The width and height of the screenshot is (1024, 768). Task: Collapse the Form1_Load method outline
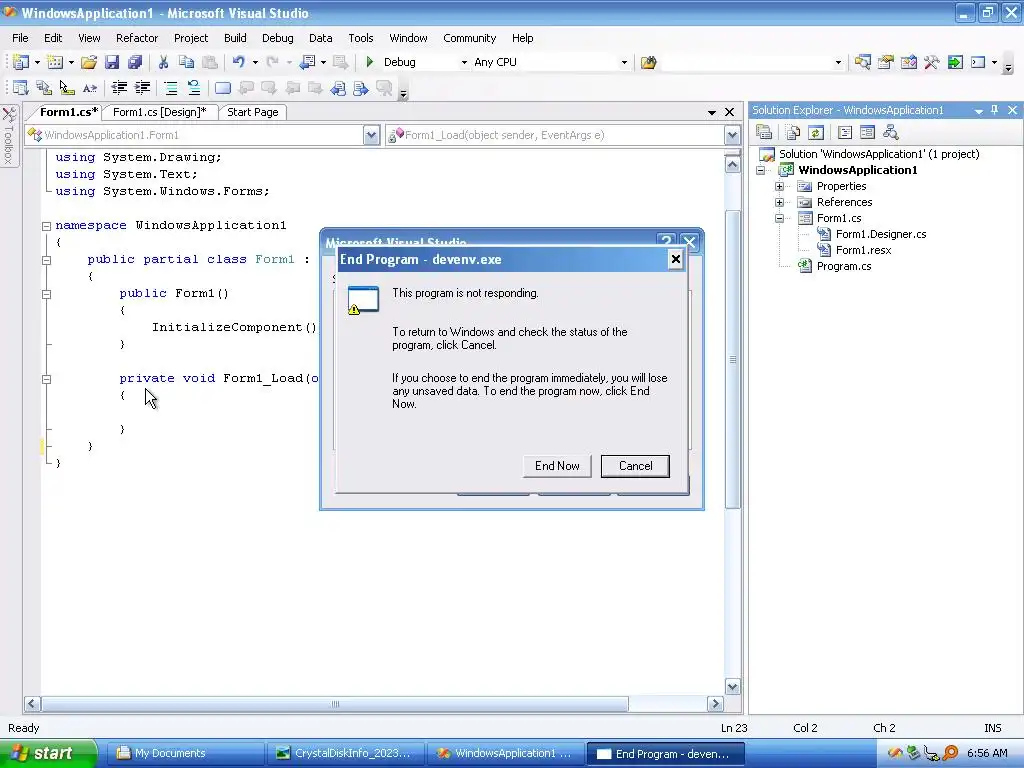(x=46, y=379)
